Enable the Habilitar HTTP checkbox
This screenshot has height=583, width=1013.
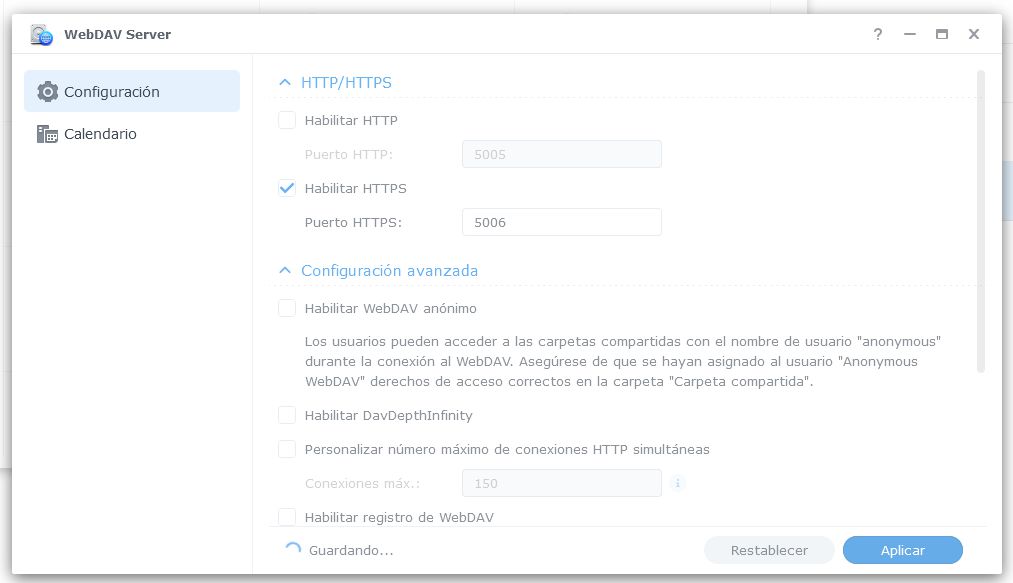(287, 121)
